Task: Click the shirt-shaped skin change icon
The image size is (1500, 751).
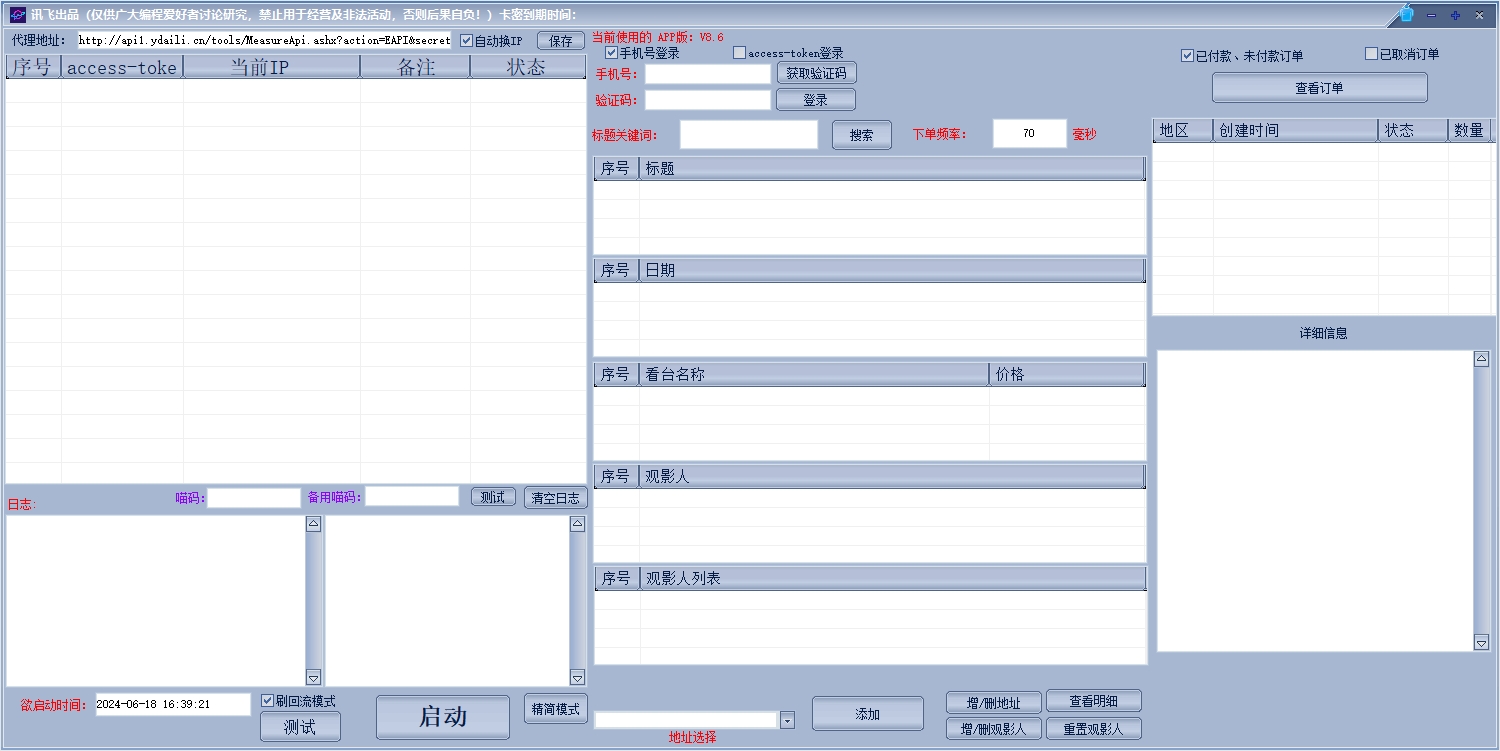Action: [1407, 14]
